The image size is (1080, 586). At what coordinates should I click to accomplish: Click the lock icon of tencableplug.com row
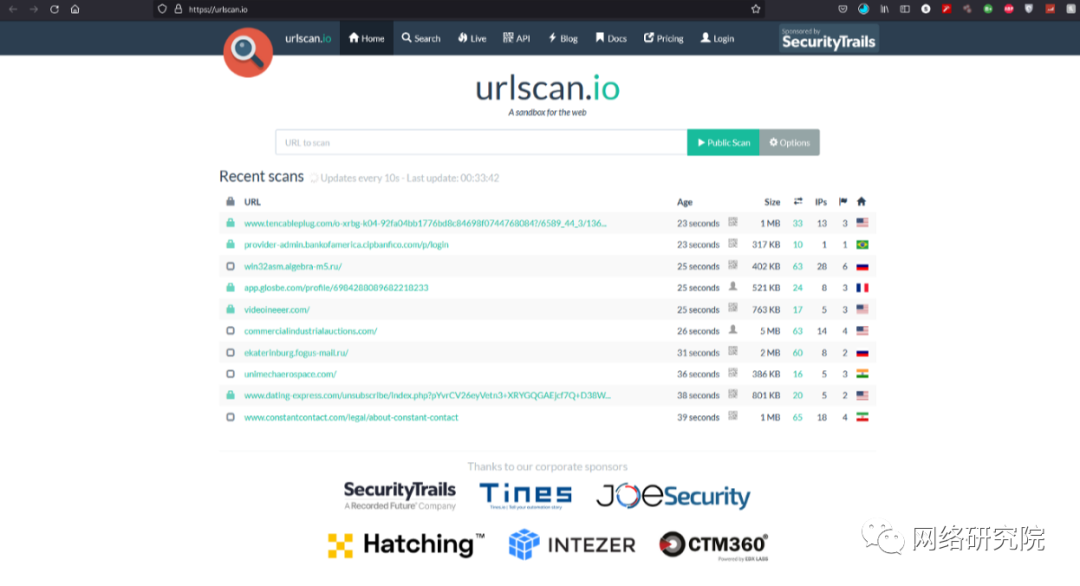[x=230, y=223]
